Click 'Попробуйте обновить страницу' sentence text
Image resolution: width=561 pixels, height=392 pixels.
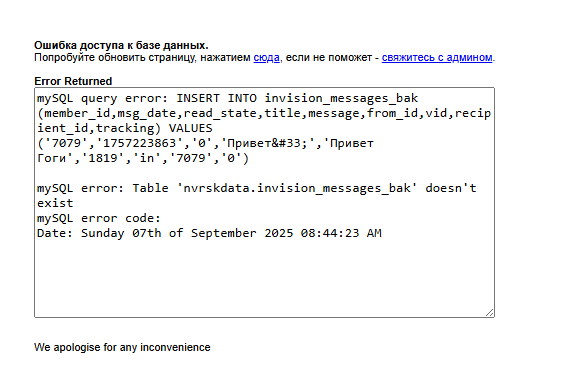115,58
